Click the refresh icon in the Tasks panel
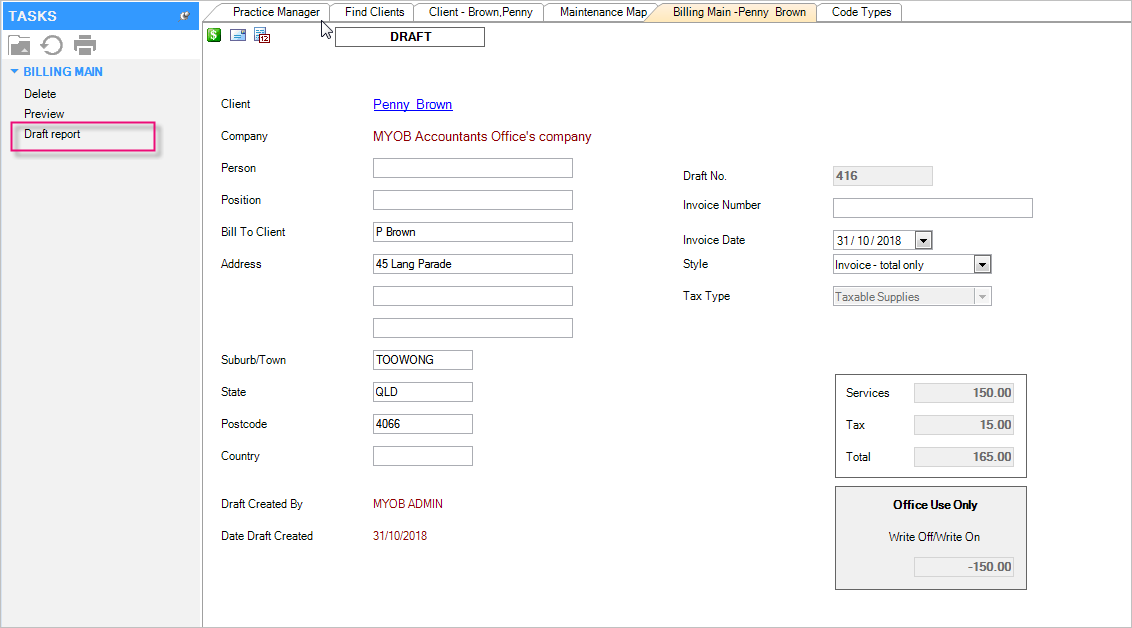This screenshot has height=628, width=1132. (x=52, y=45)
